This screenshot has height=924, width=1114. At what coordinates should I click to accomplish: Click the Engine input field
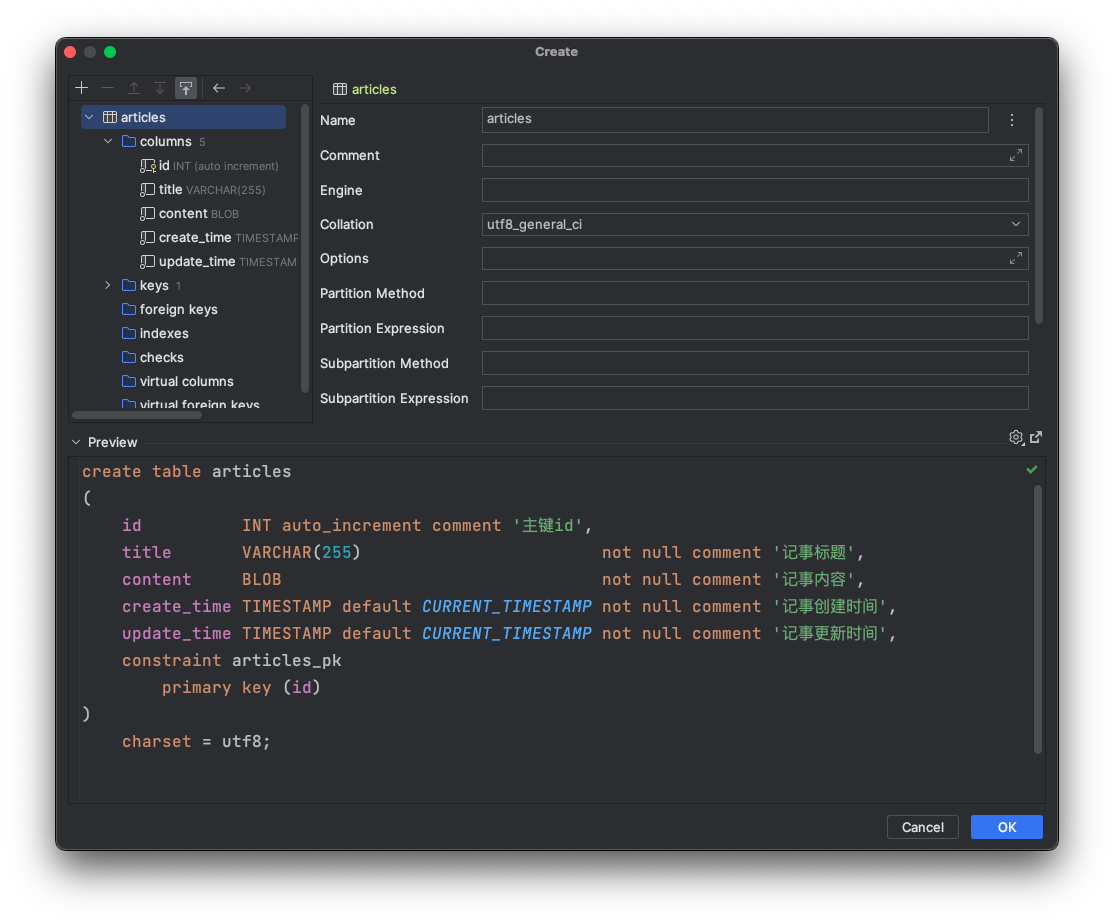tap(755, 190)
